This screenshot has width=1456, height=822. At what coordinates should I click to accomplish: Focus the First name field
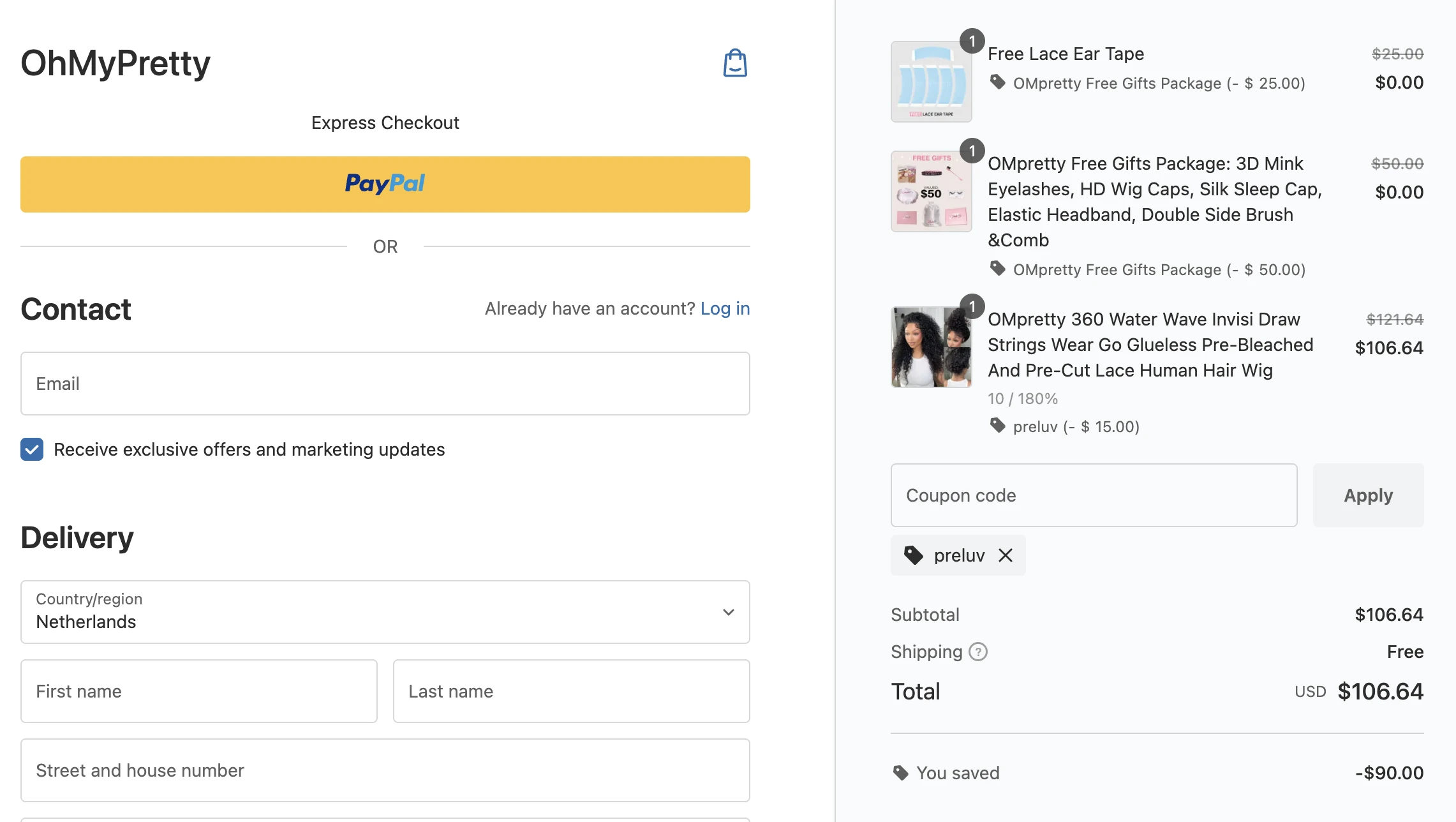199,691
